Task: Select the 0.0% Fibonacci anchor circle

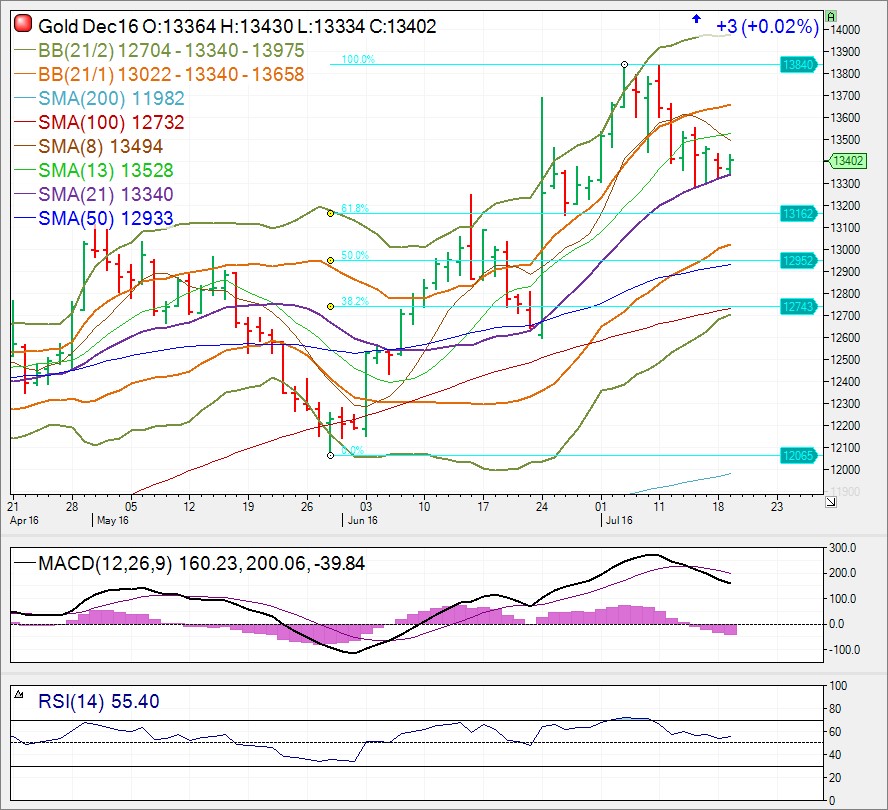Action: click(330, 455)
